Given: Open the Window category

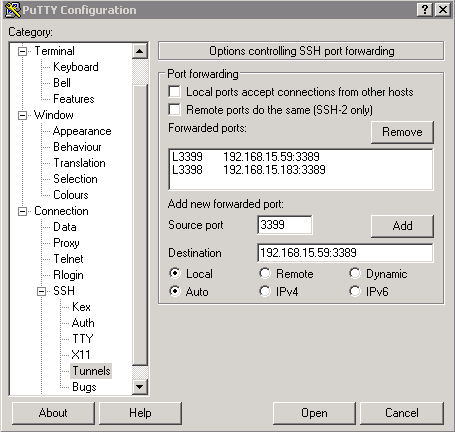Looking at the screenshot, I should pyautogui.click(x=54, y=115).
